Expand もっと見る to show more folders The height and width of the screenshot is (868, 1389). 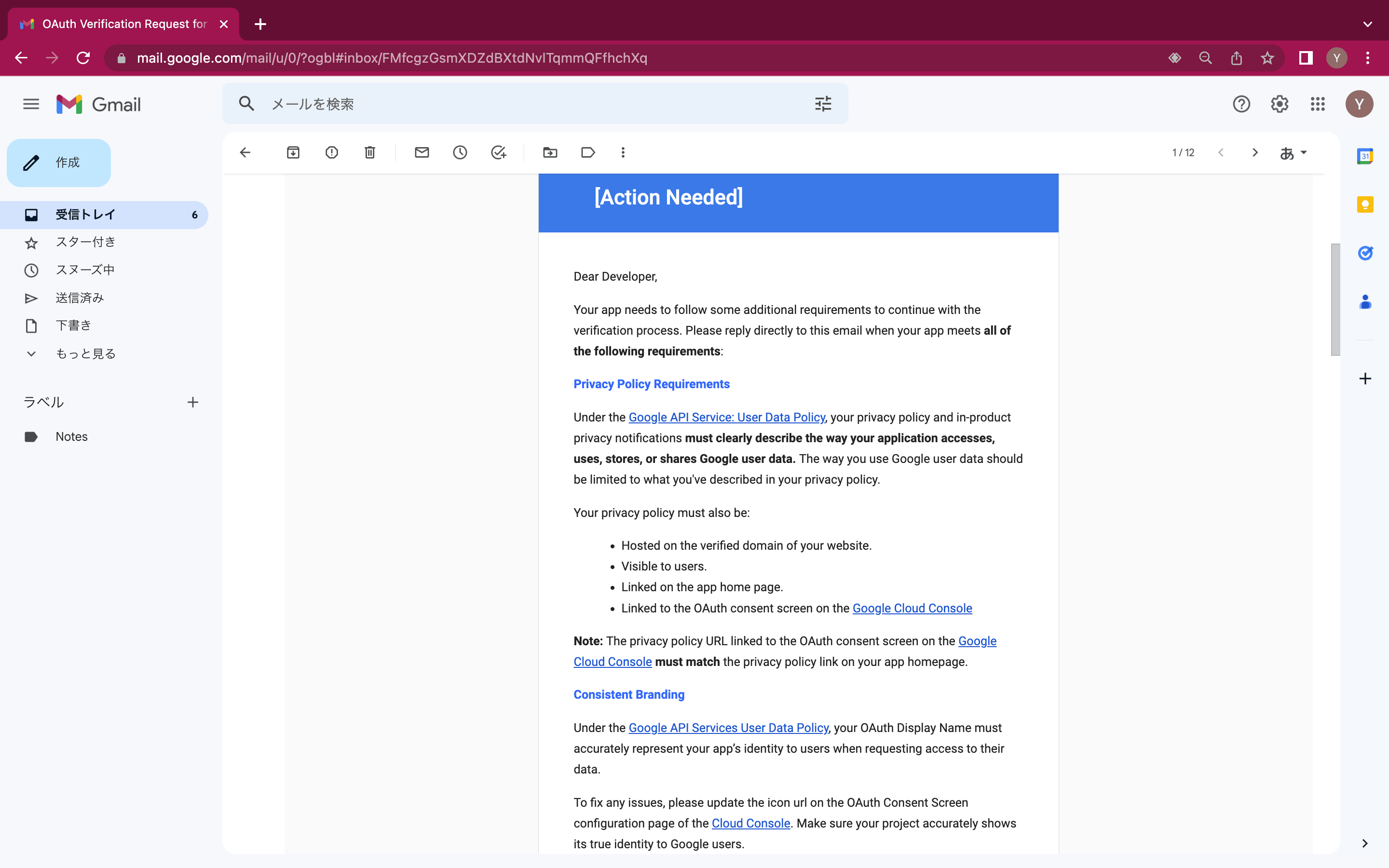pyautogui.click(x=104, y=353)
